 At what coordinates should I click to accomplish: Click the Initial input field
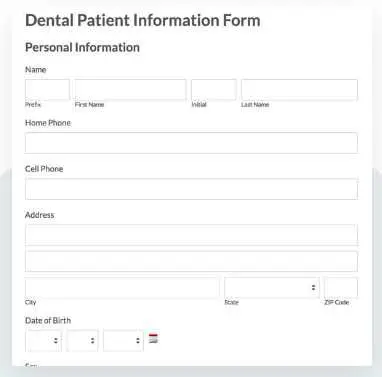click(x=214, y=89)
